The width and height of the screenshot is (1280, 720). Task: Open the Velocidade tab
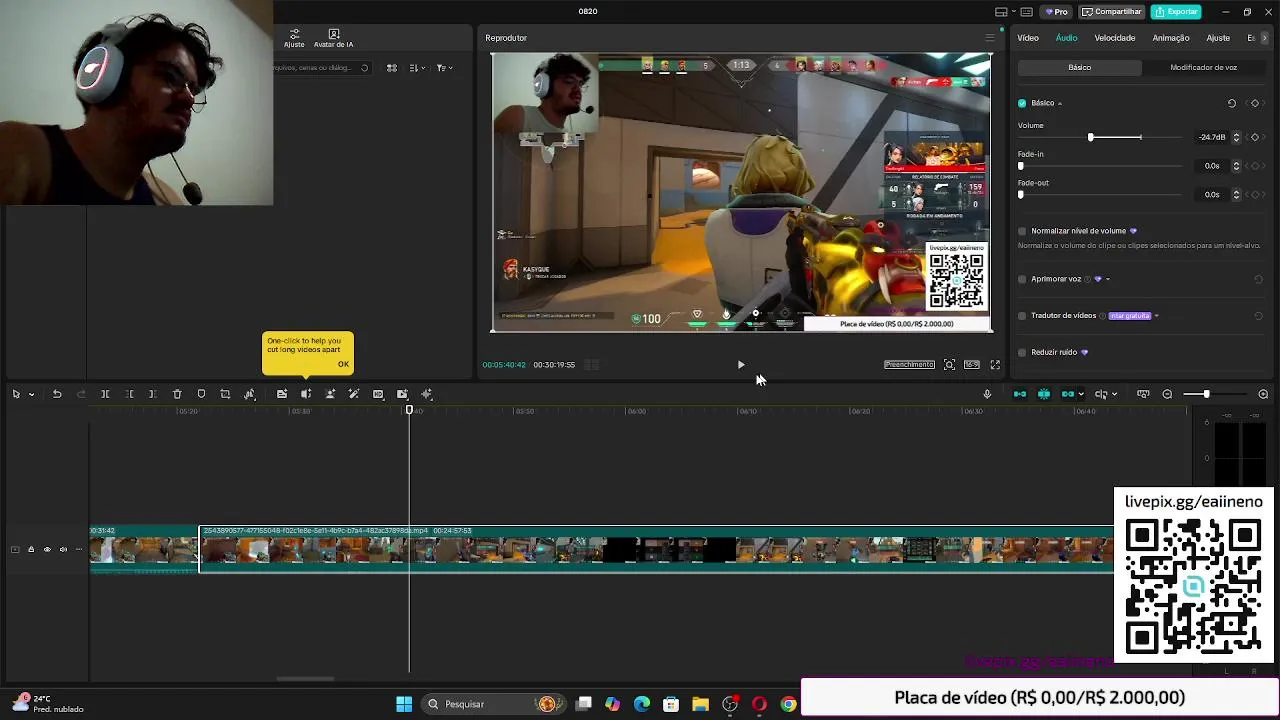[1115, 38]
